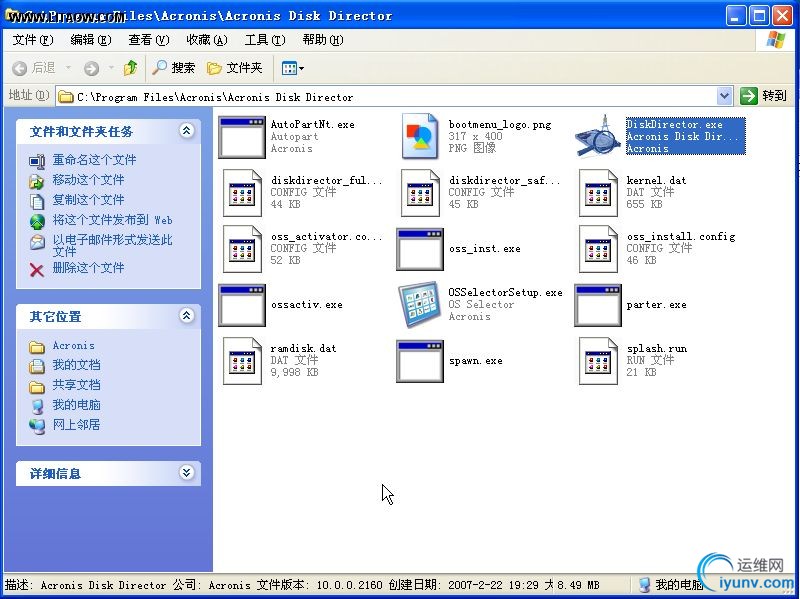This screenshot has width=800, height=599.
Task: Select the ramdisk.dat file icon
Action: (242, 361)
